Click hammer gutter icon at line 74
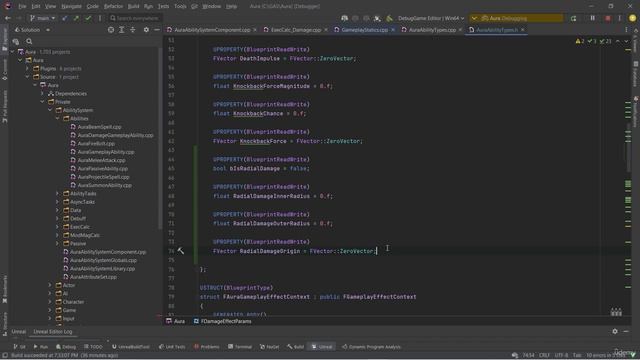Viewport: 640px width, 360px height. click(x=181, y=251)
